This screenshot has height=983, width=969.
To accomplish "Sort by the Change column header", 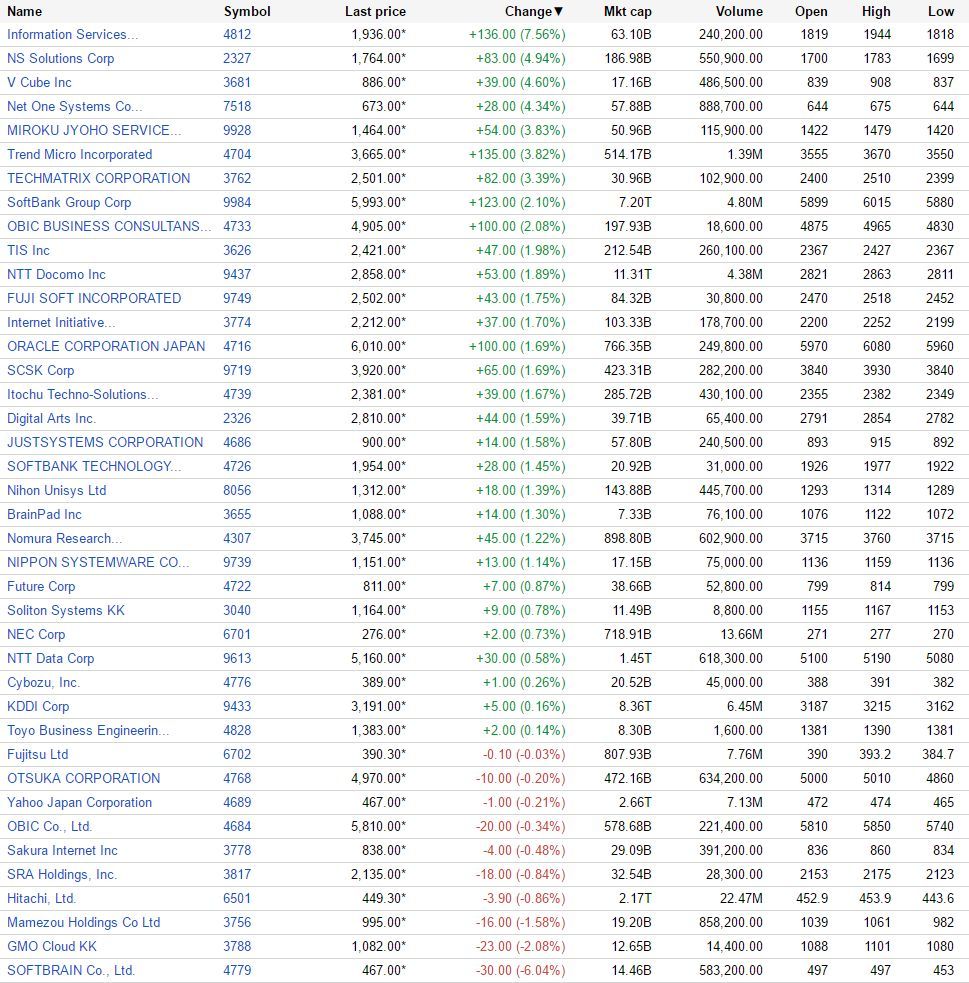I will point(533,11).
